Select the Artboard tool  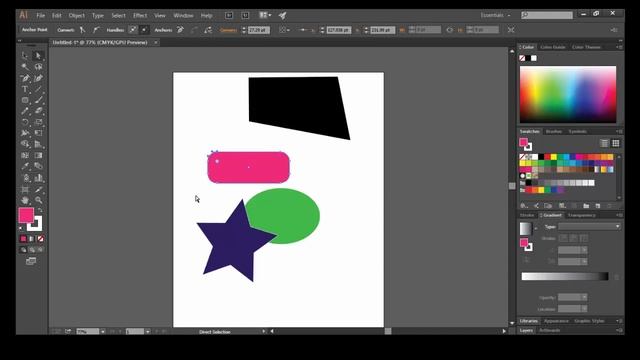tap(25, 189)
